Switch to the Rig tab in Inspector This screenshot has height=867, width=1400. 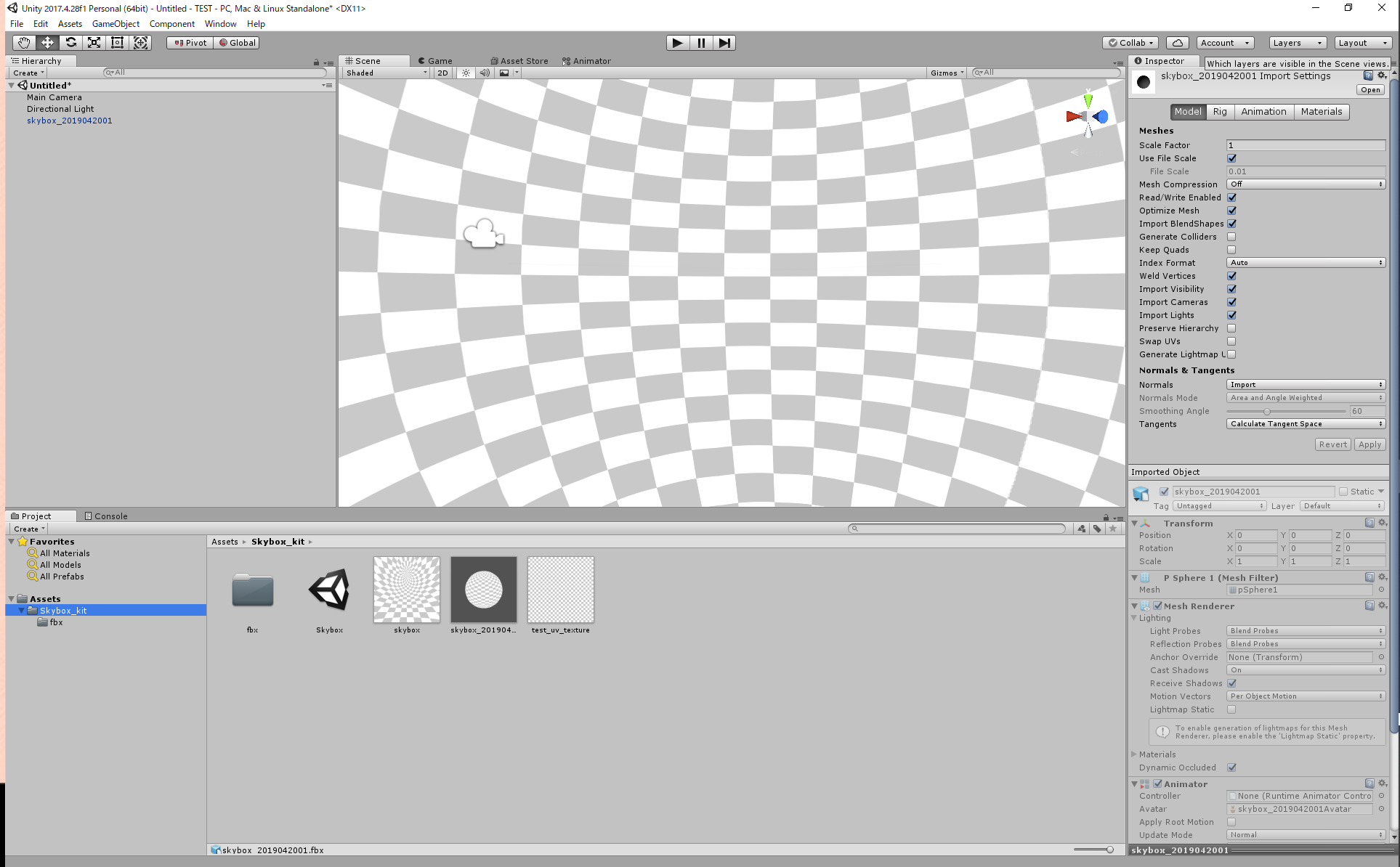[1219, 112]
